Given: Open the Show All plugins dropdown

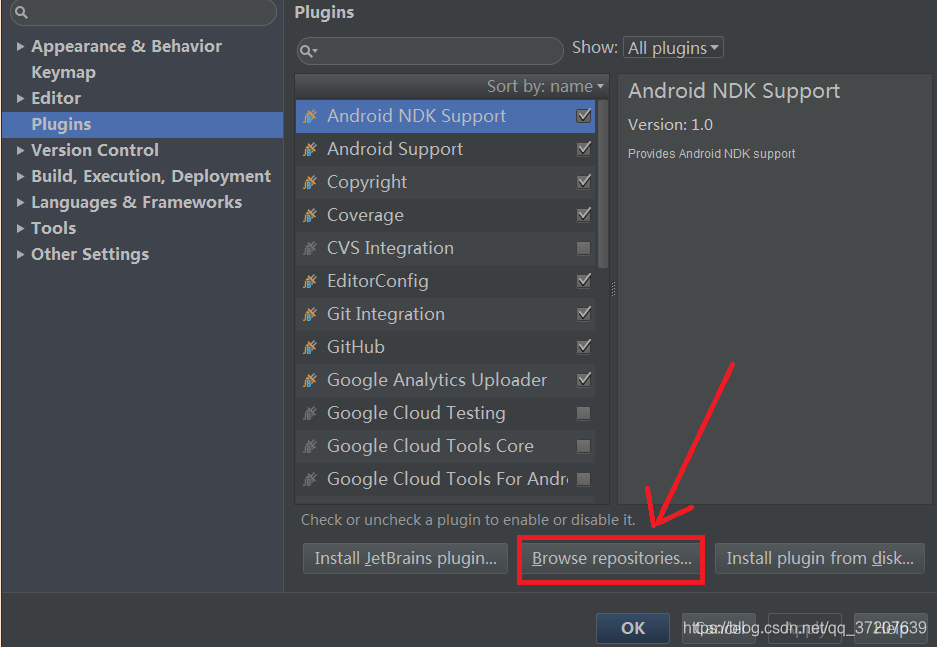Looking at the screenshot, I should click(673, 48).
